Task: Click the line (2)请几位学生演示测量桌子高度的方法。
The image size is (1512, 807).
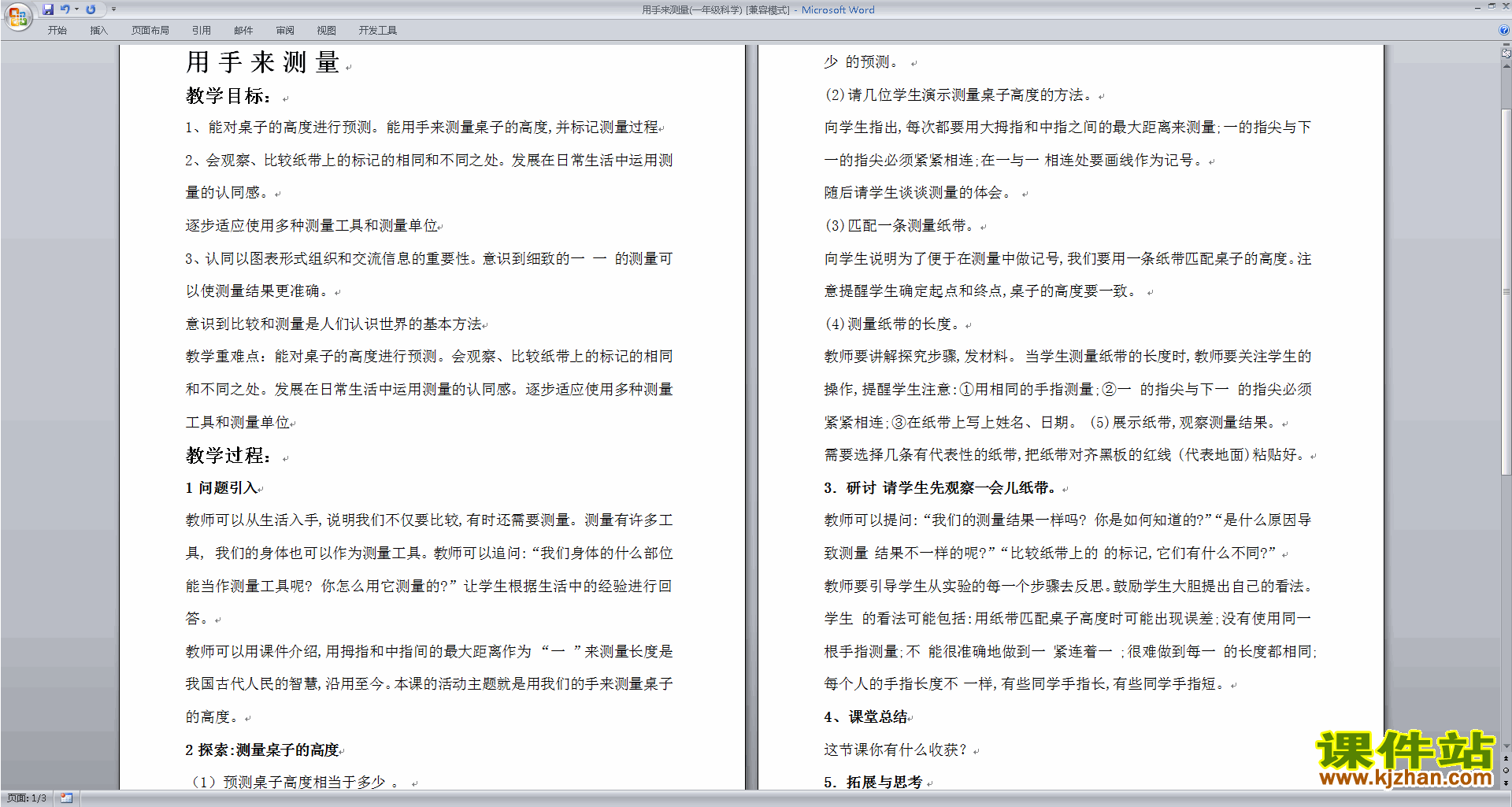Action: click(x=959, y=95)
